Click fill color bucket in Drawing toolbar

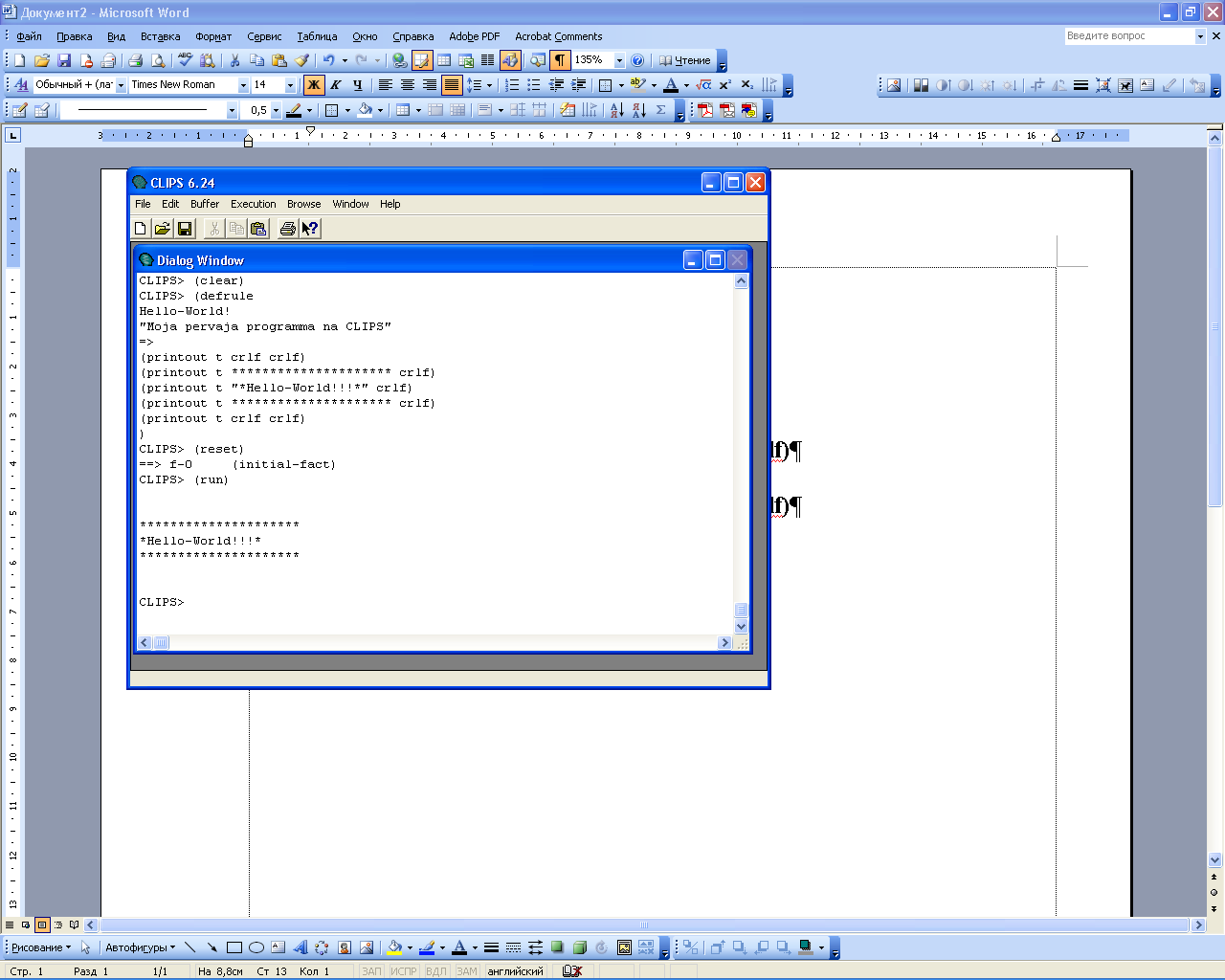pyautogui.click(x=394, y=947)
